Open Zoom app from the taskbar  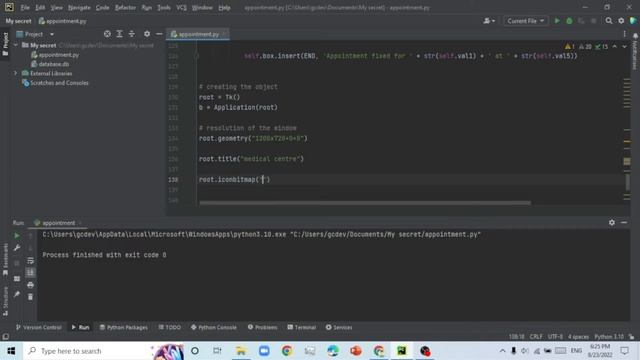[x=264, y=351]
